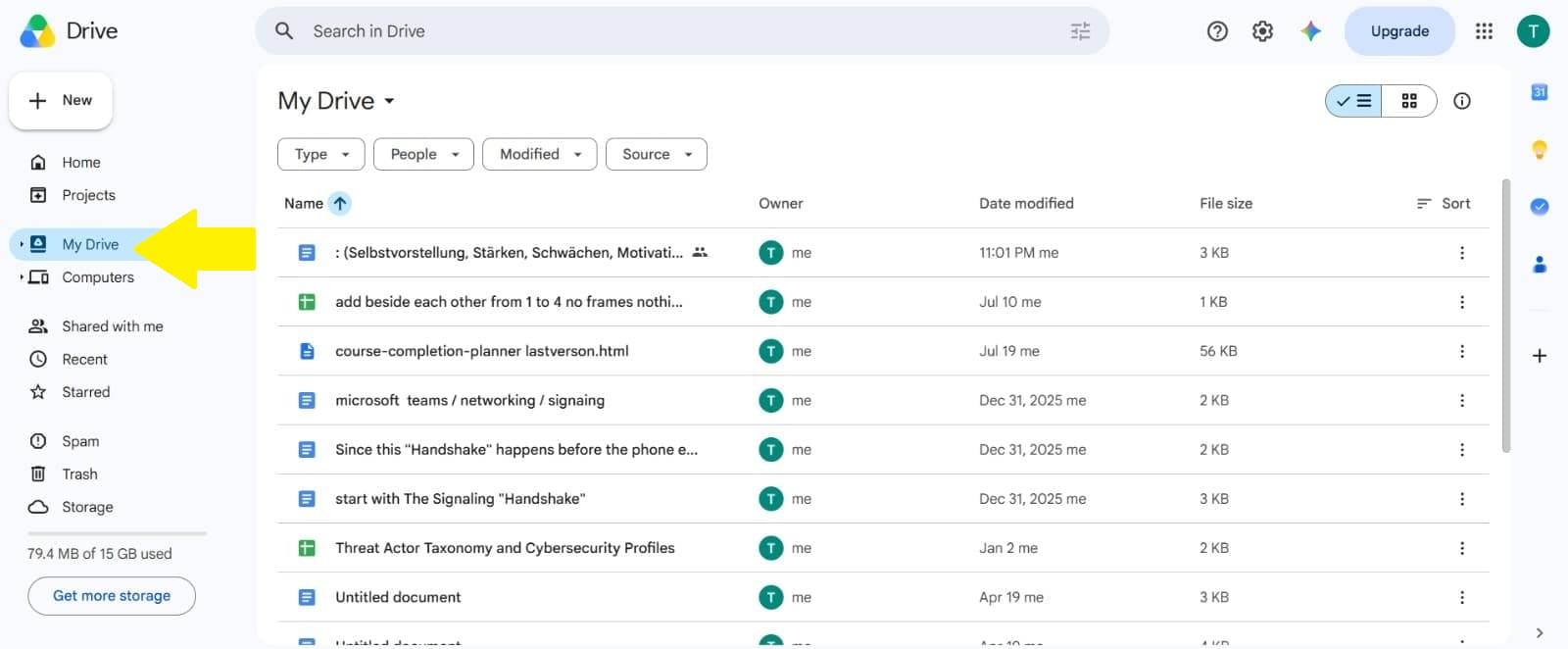The width and height of the screenshot is (1568, 649).
Task: Click the Upgrade button
Action: 1399,31
